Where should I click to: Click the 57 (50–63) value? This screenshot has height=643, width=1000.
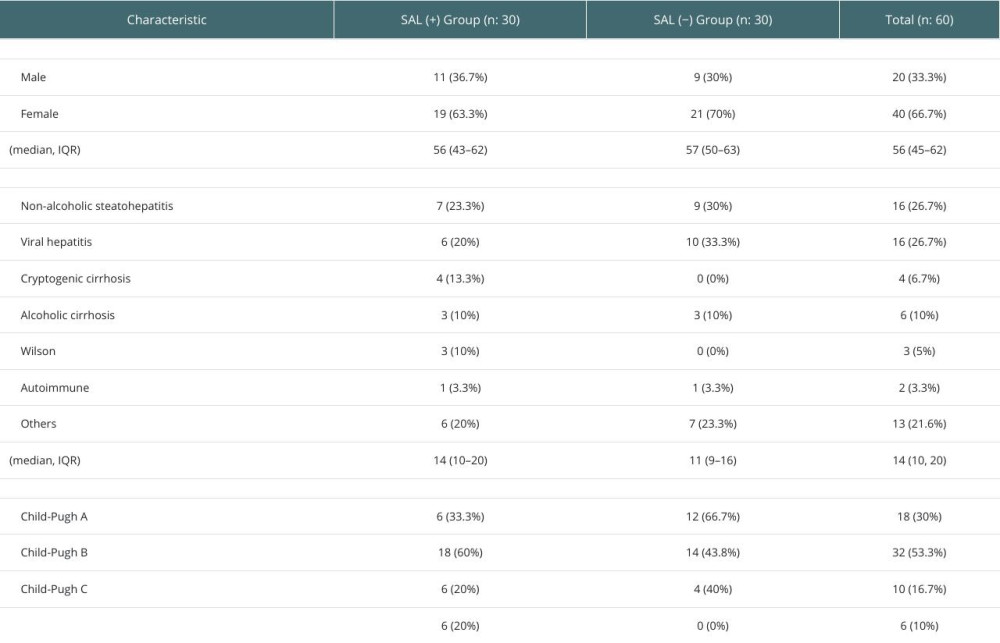coord(712,150)
